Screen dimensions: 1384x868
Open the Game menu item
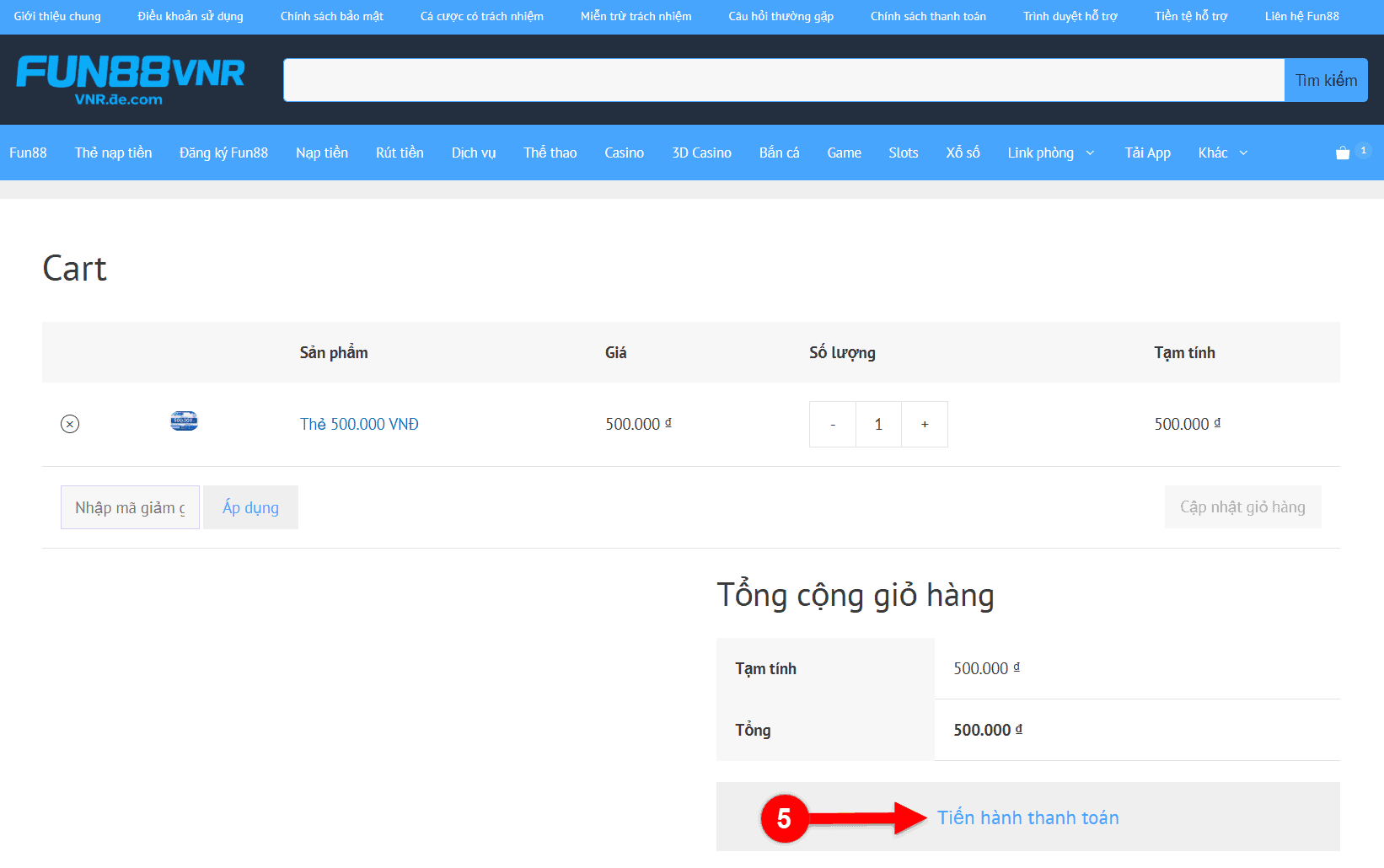(844, 153)
